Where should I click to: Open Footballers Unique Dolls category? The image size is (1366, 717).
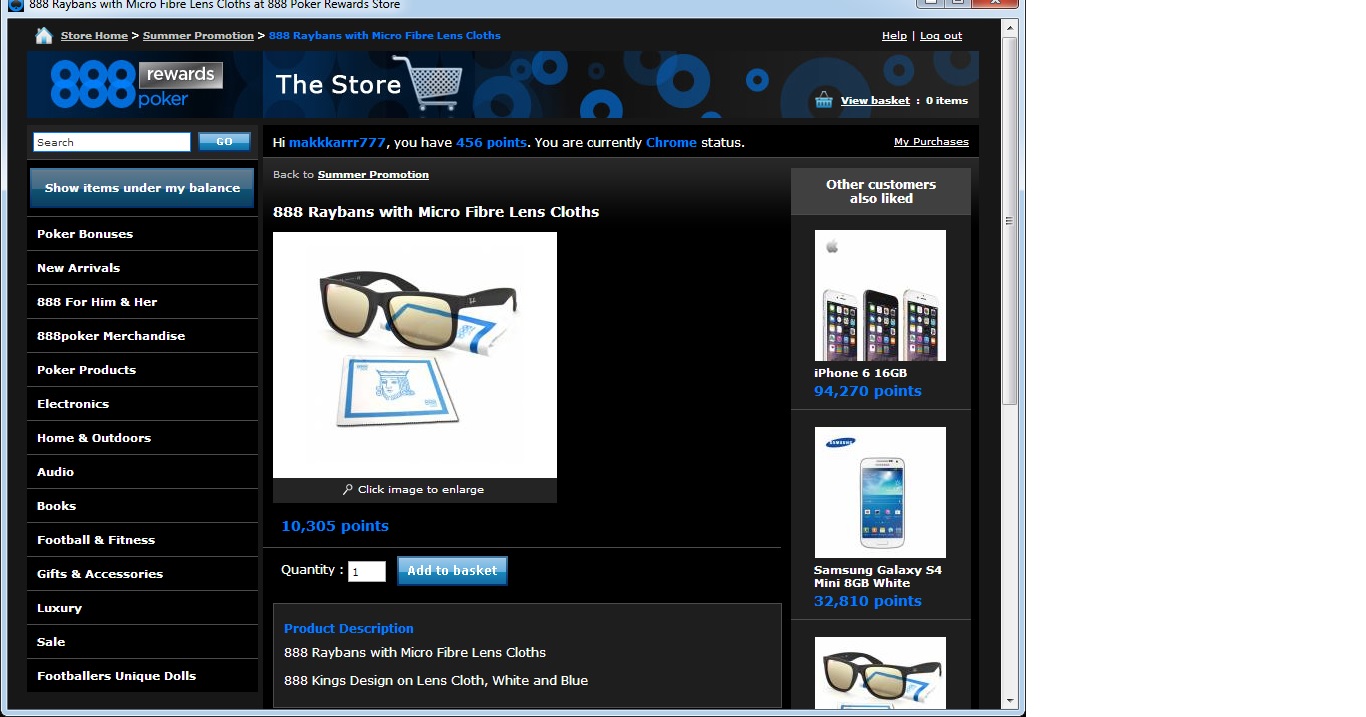coord(142,676)
